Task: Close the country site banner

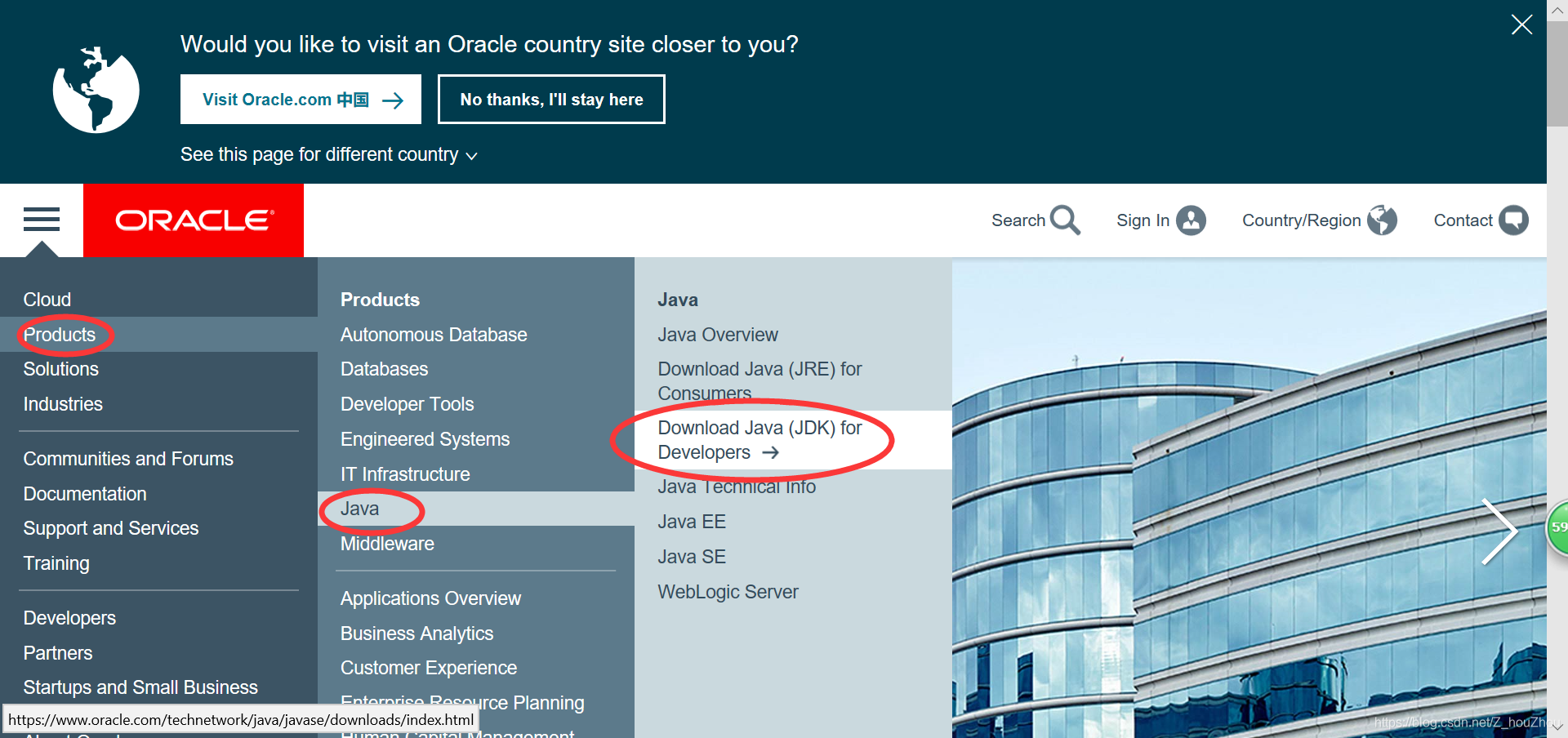Action: tap(1521, 24)
